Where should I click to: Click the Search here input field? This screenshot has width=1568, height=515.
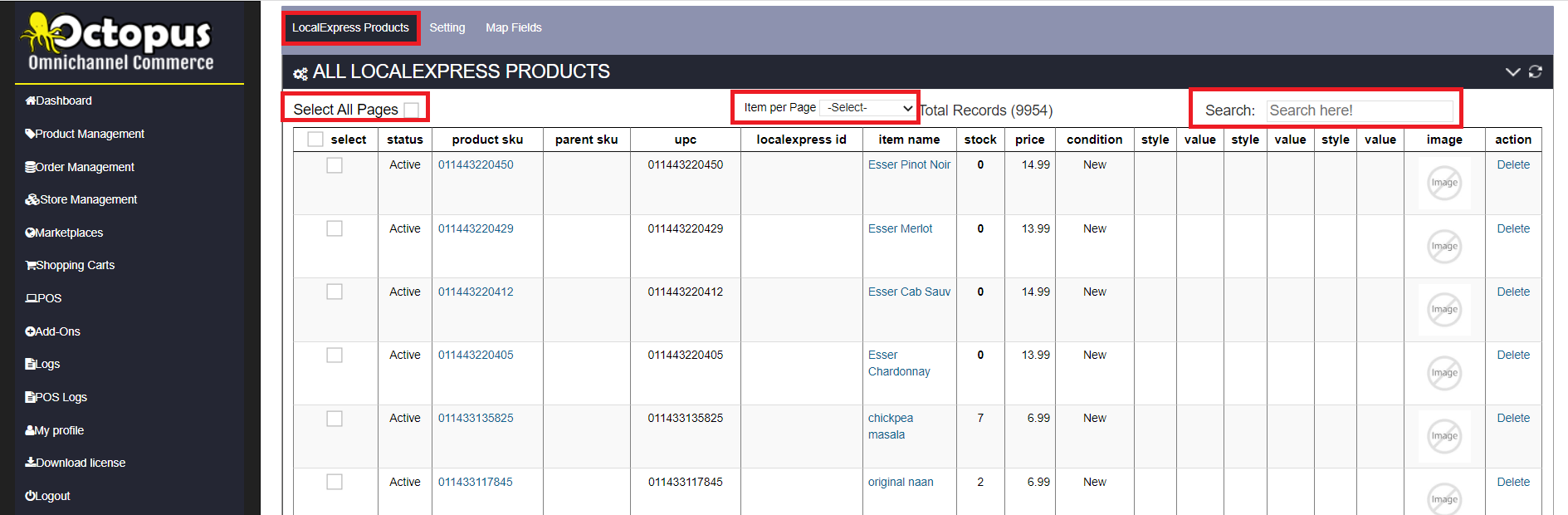[1360, 110]
